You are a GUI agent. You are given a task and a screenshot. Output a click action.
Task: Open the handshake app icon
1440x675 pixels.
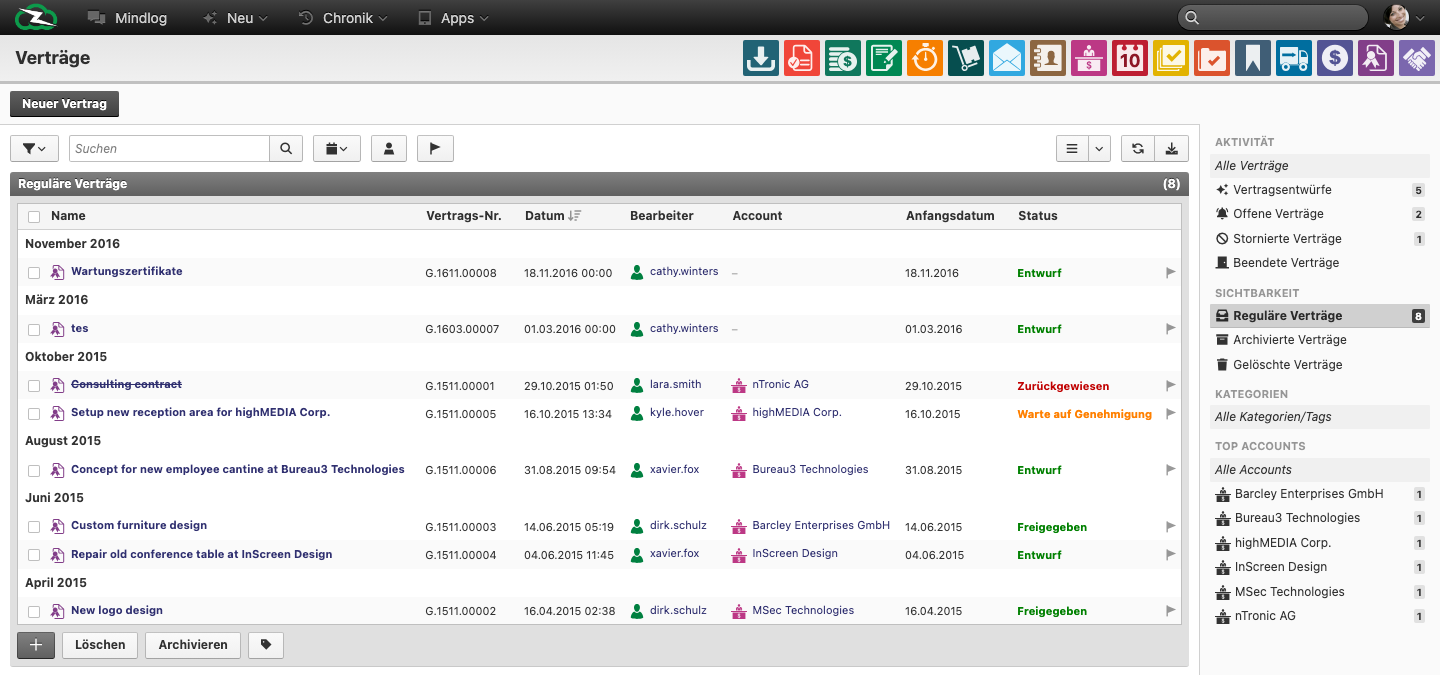pos(1417,58)
